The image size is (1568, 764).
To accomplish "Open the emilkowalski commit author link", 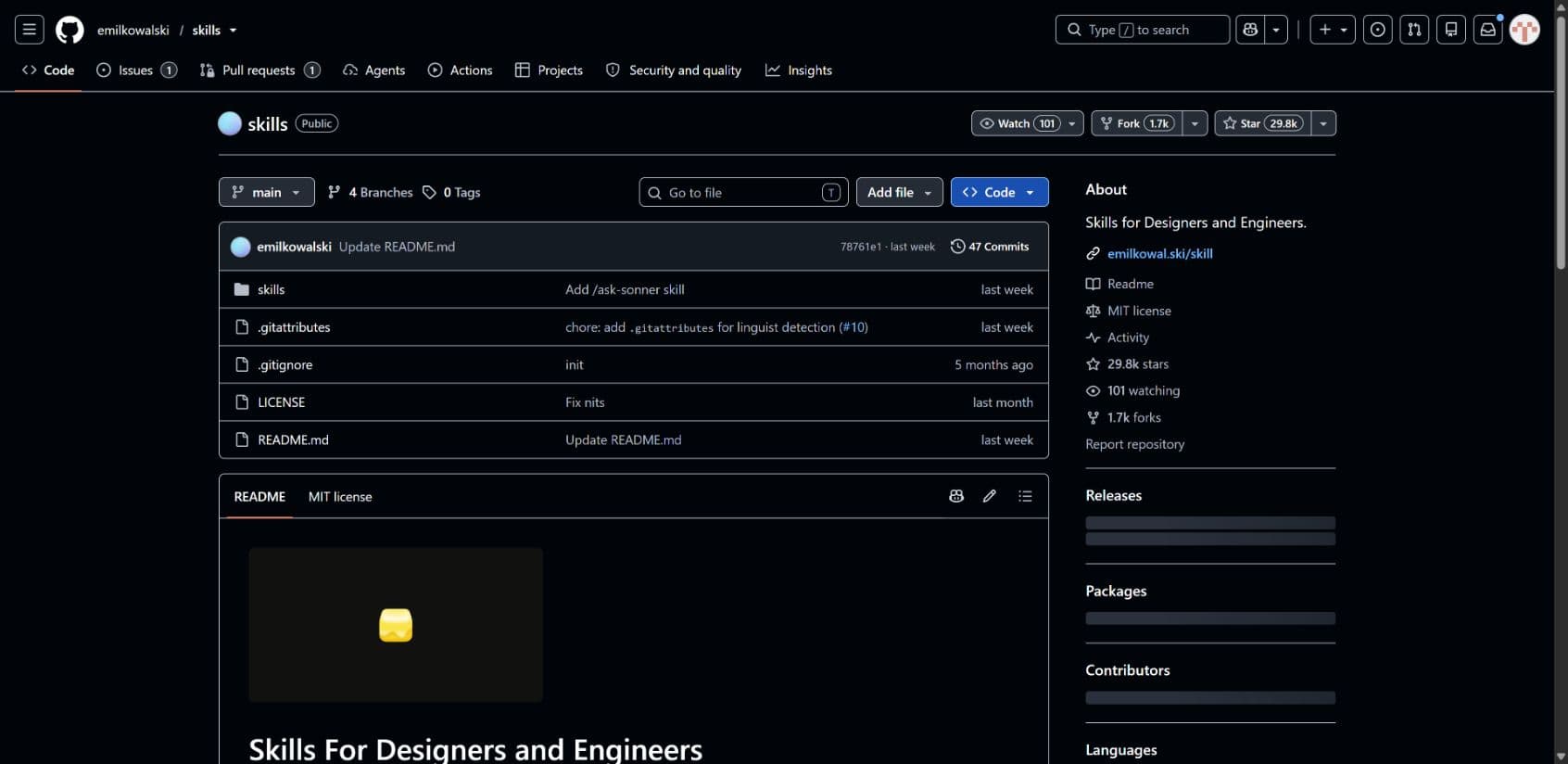I will pos(294,247).
